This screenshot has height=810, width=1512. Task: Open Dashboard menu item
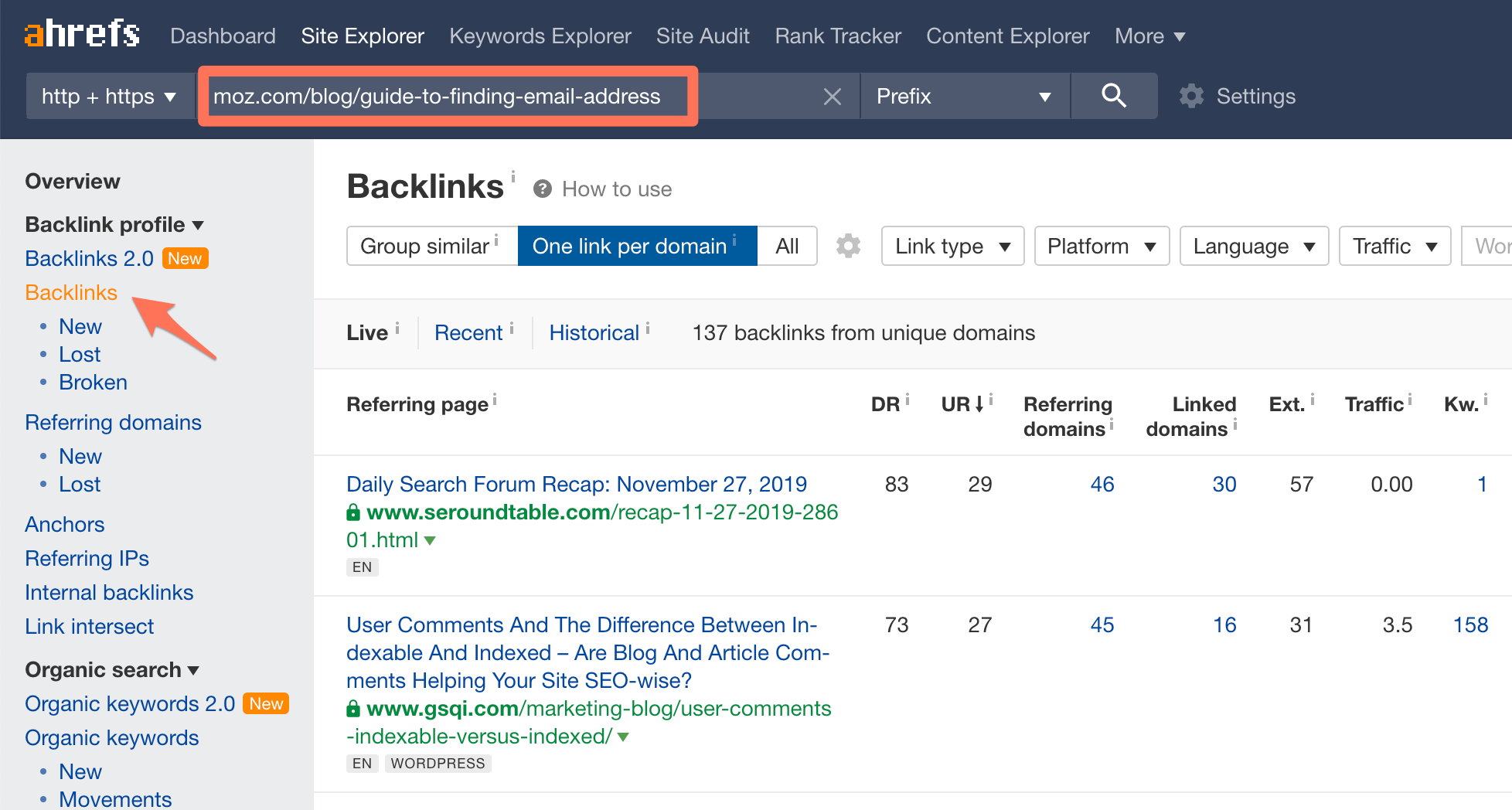[x=223, y=36]
